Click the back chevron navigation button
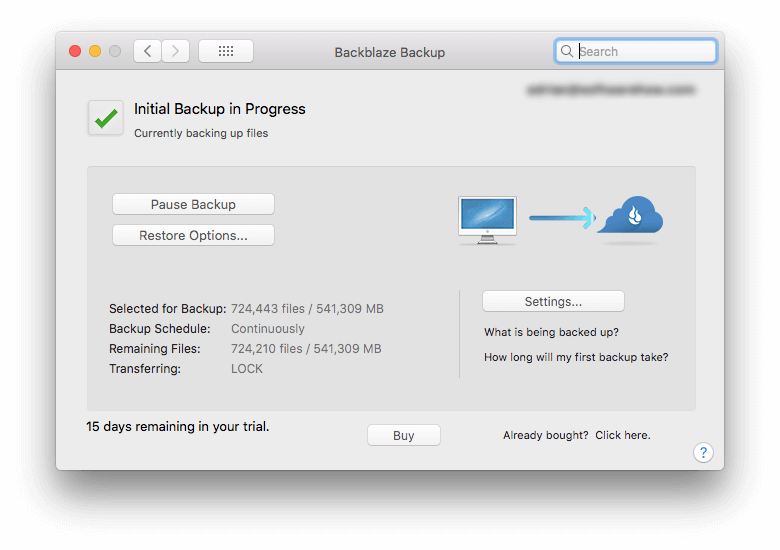 (x=147, y=51)
